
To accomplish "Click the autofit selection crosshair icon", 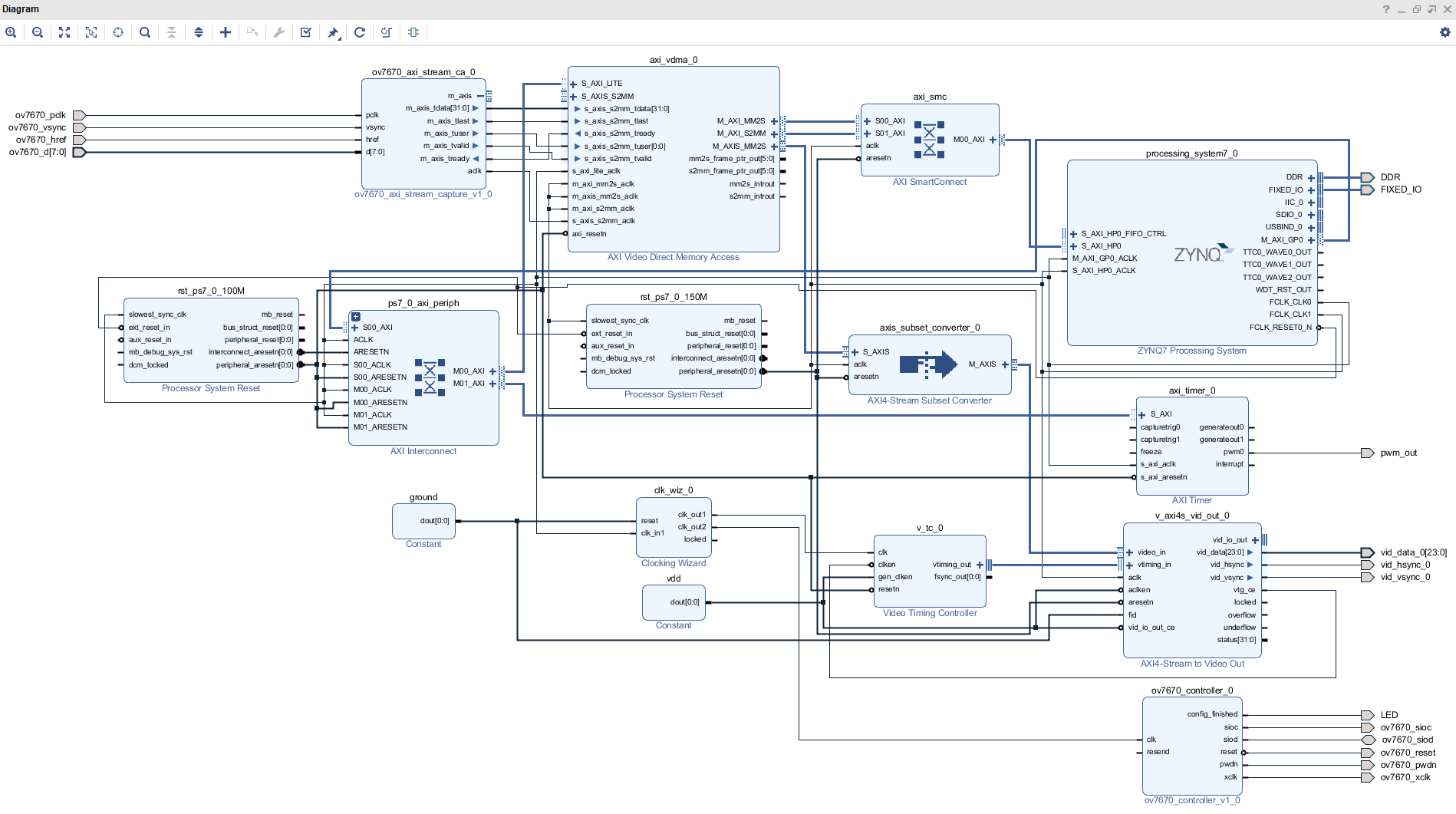I will click(118, 32).
